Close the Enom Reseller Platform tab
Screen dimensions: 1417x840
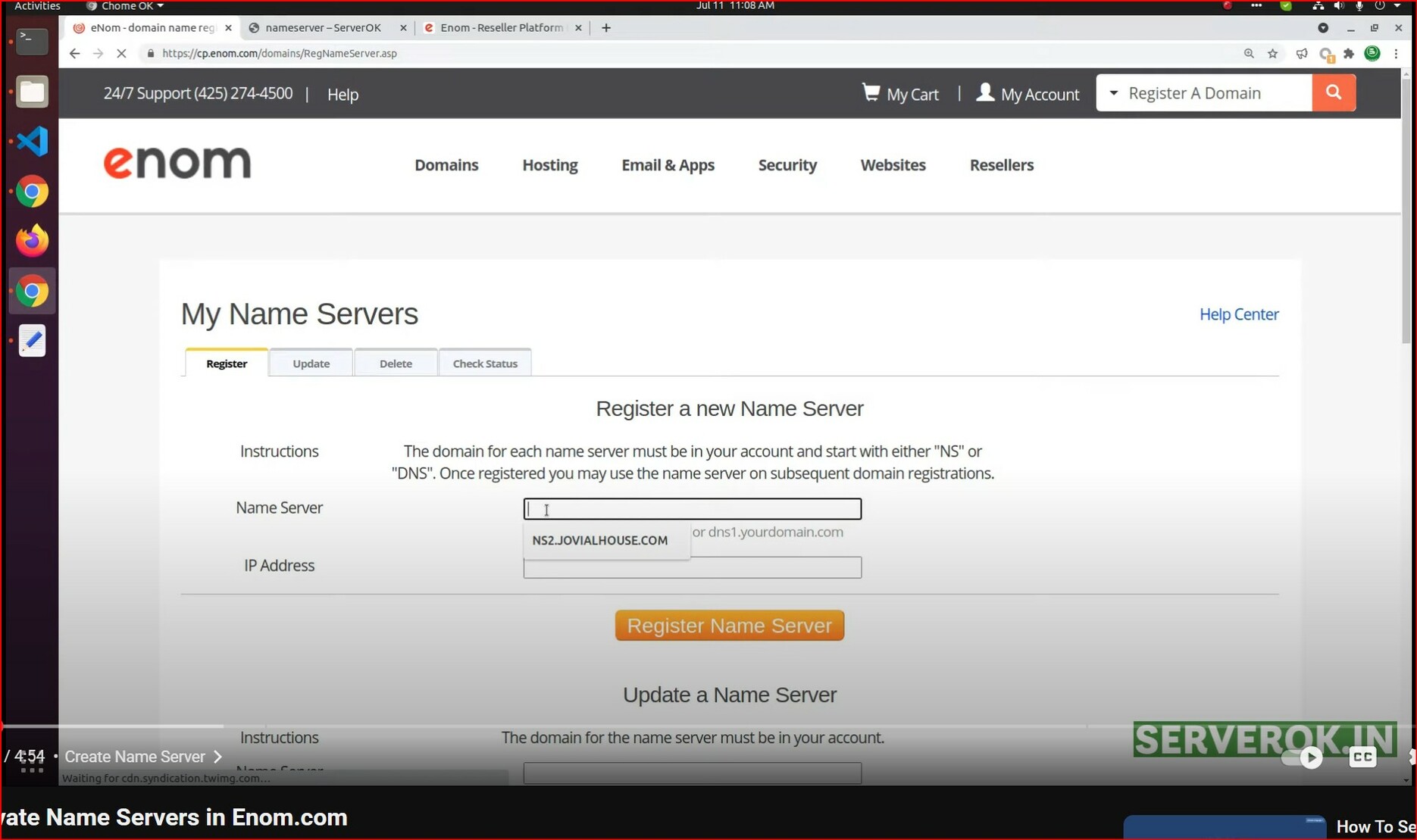click(x=578, y=27)
